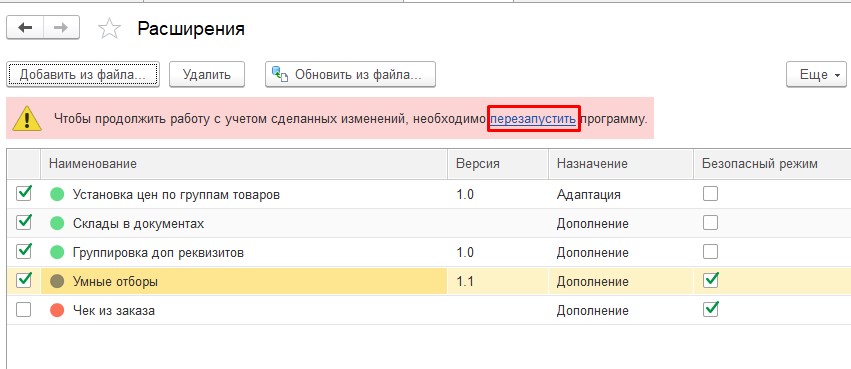The width and height of the screenshot is (851, 369).
Task: Select the Склады в документах row
Action: (x=429, y=223)
